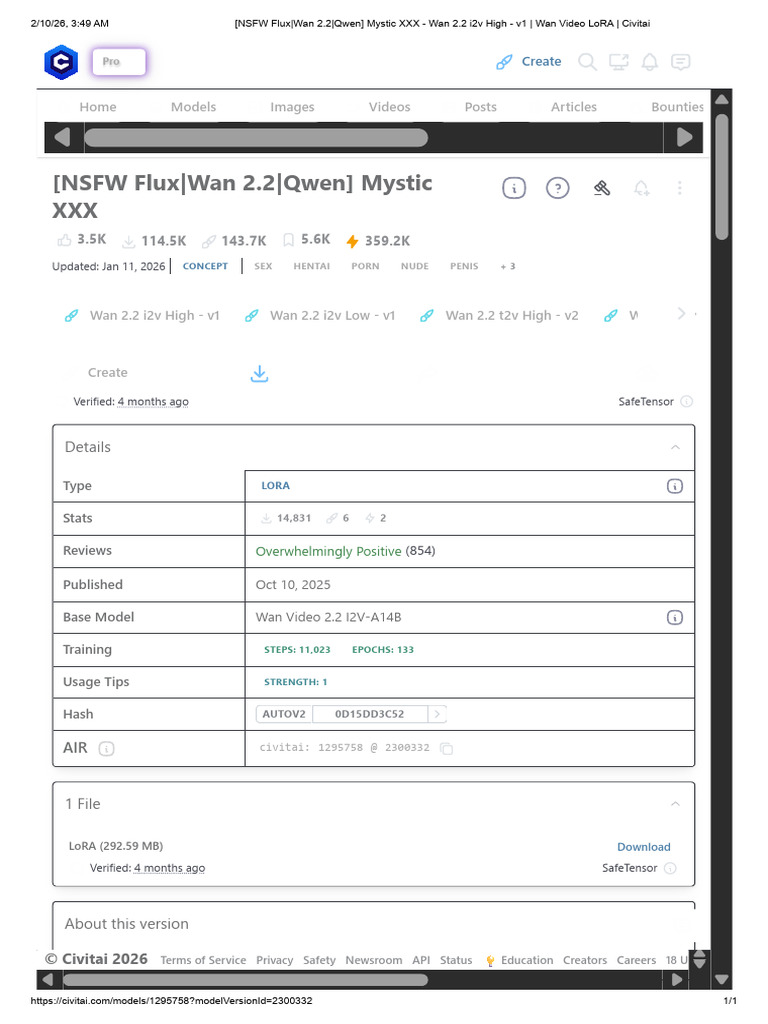This screenshot has width=768, height=1024.
Task: Click the download arrow icon
Action: click(x=259, y=373)
